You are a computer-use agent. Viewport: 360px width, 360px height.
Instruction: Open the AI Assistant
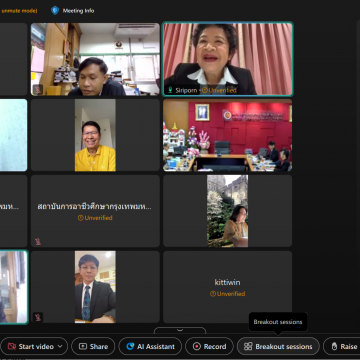[x=150, y=346]
